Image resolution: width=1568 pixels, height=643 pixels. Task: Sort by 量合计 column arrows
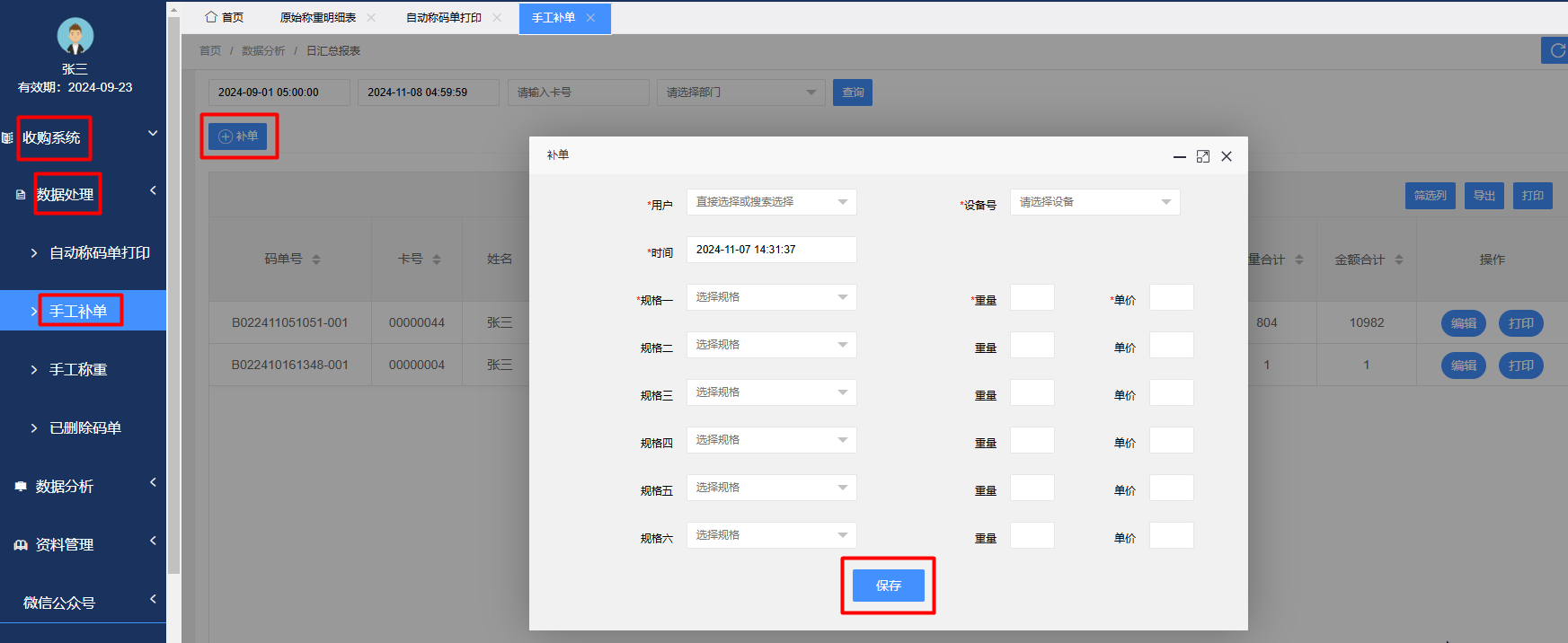1299,260
